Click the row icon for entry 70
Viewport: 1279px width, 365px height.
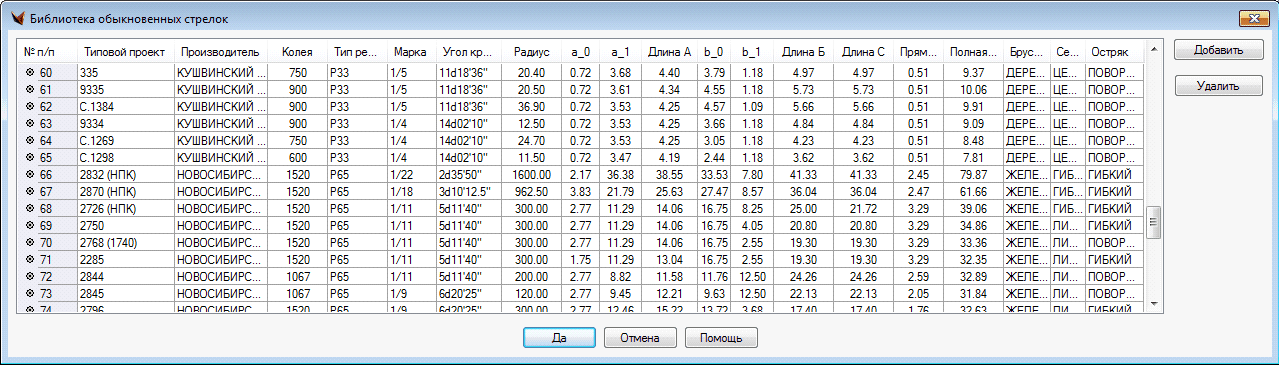pyautogui.click(x=30, y=243)
